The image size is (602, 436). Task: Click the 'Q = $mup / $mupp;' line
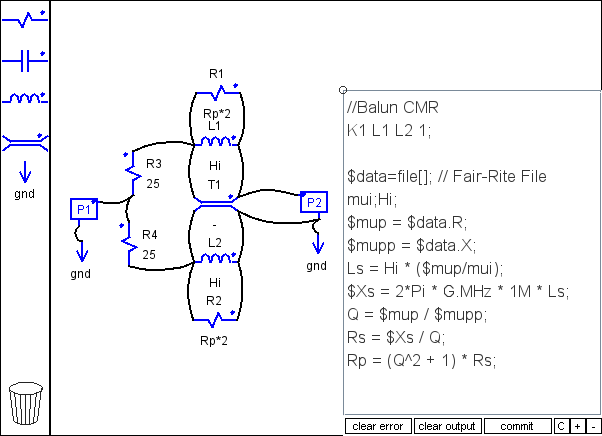[x=417, y=315]
